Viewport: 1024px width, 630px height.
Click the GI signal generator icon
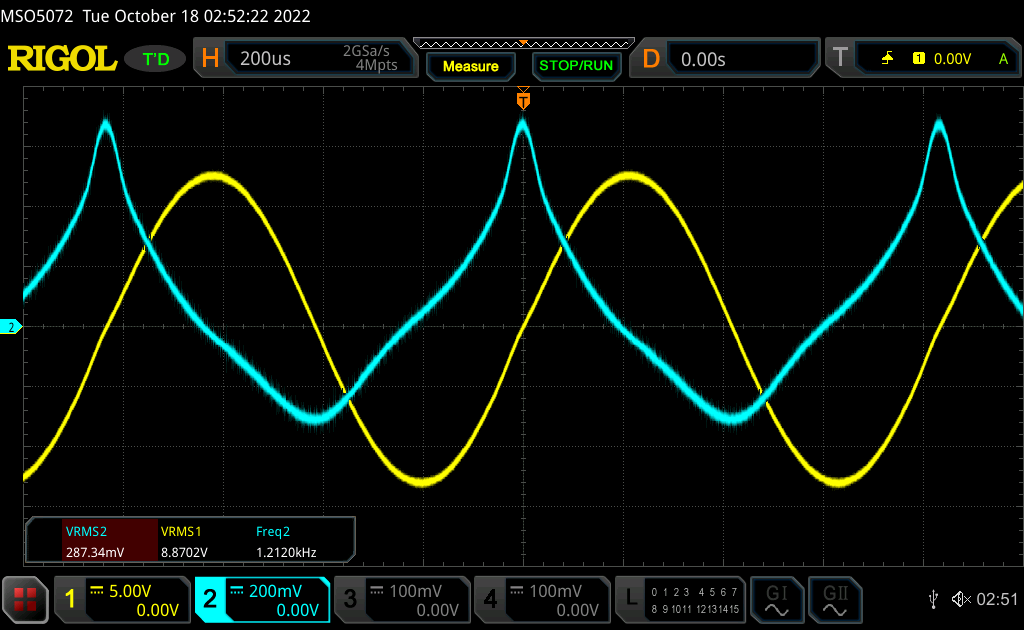(776, 599)
